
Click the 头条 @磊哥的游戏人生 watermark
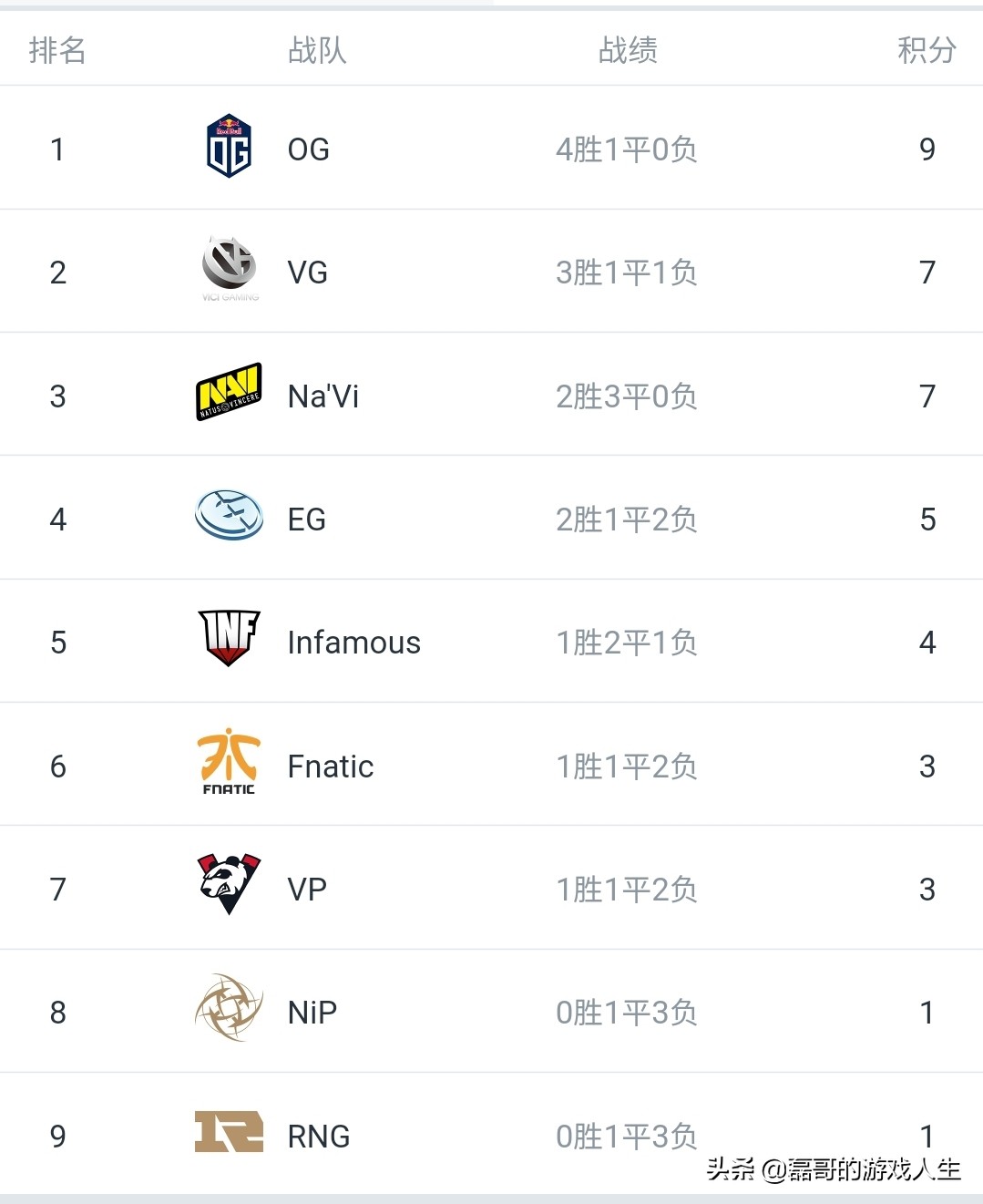coord(833,1169)
